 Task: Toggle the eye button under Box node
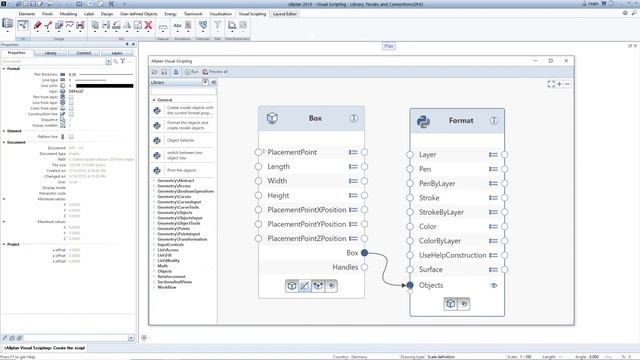[331, 286]
